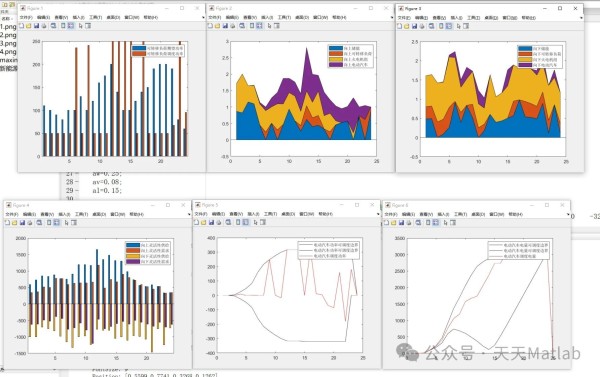This screenshot has width=600, height=377.
Task: Open dock arrow at Figure 6 menu bar end
Action: pyautogui.click(x=567, y=214)
